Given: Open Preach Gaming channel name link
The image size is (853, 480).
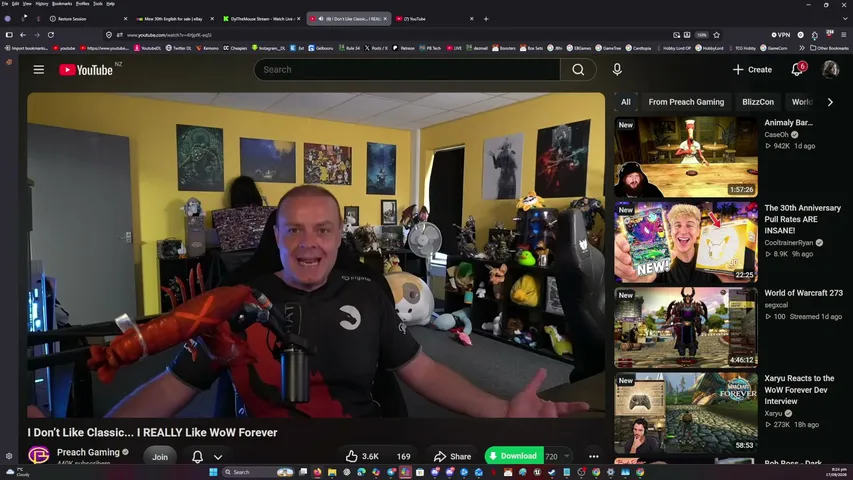Looking at the screenshot, I should coord(88,452).
